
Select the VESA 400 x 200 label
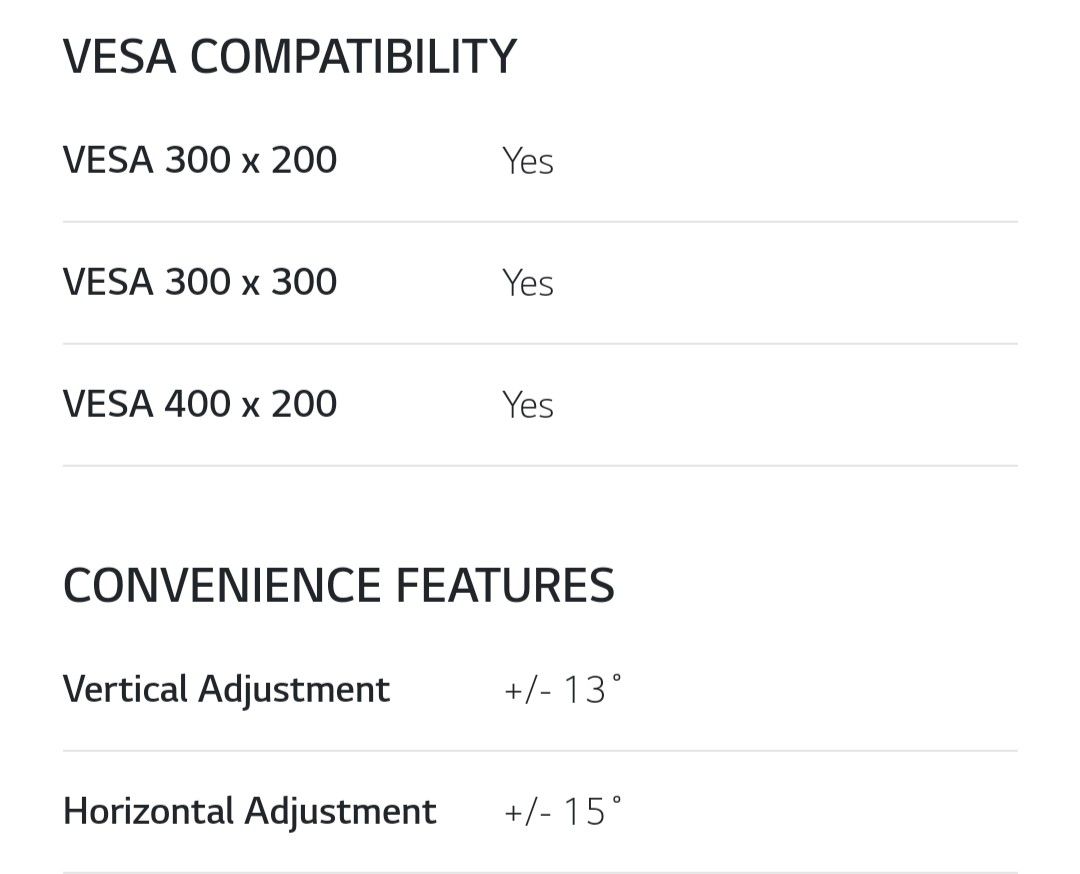point(200,404)
